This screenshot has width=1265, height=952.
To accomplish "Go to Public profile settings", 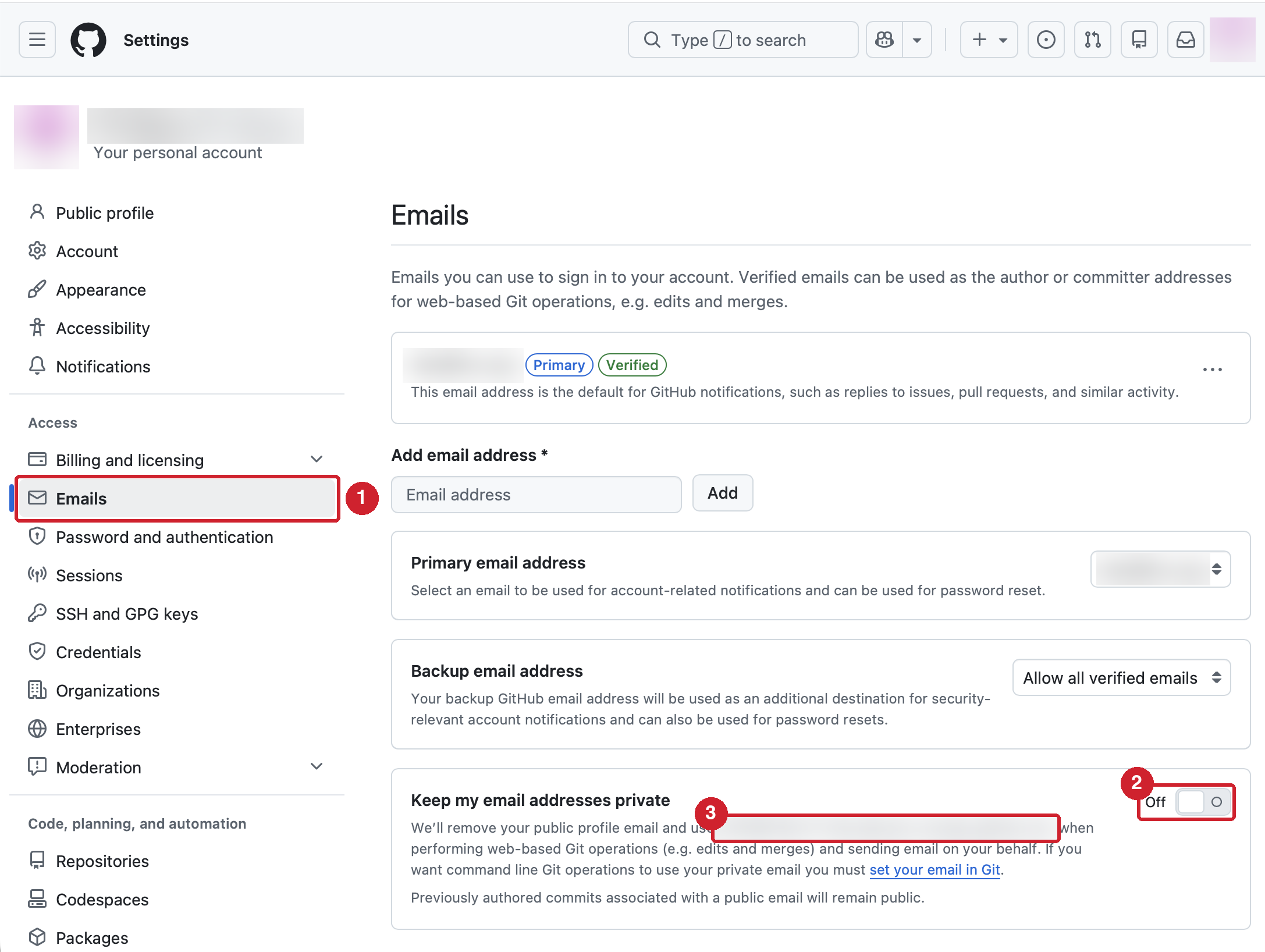I will (x=105, y=213).
